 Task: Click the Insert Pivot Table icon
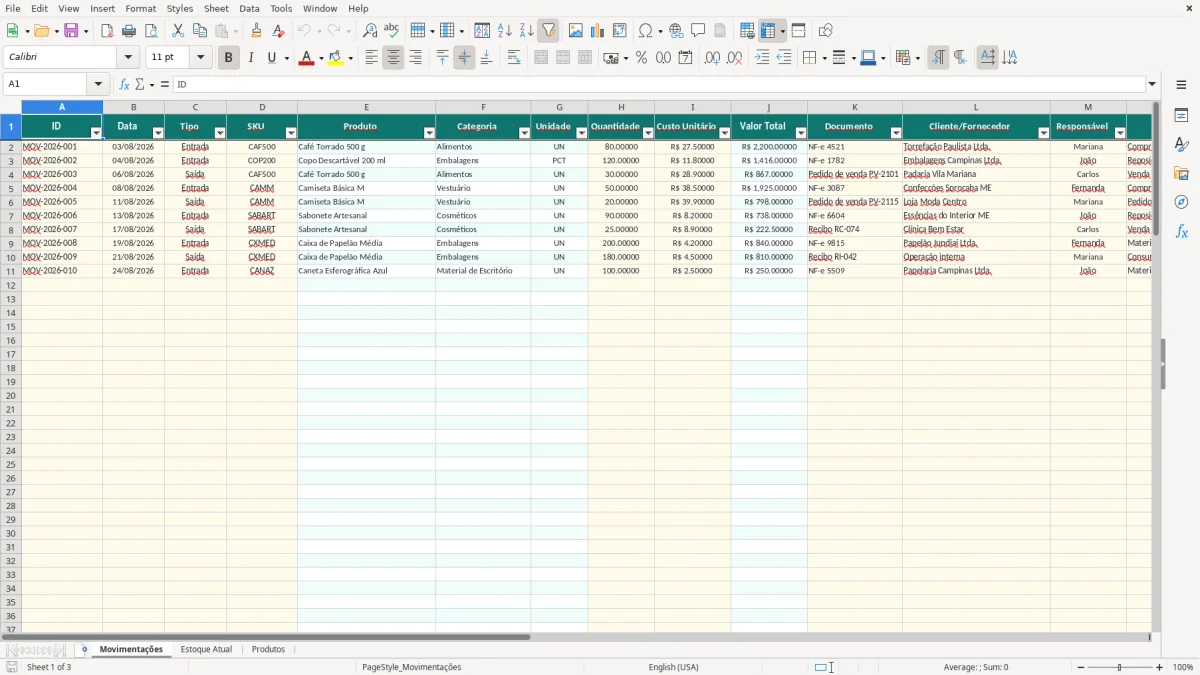(x=620, y=31)
